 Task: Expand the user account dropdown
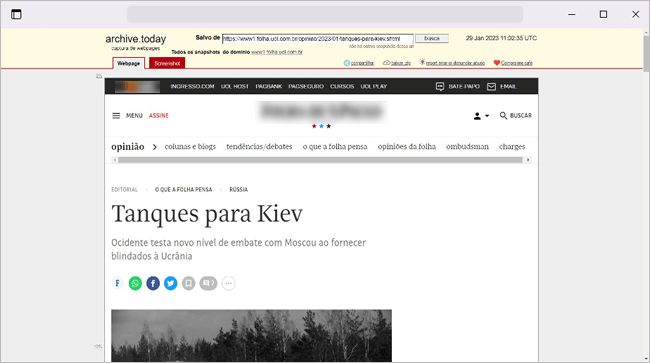click(x=481, y=116)
